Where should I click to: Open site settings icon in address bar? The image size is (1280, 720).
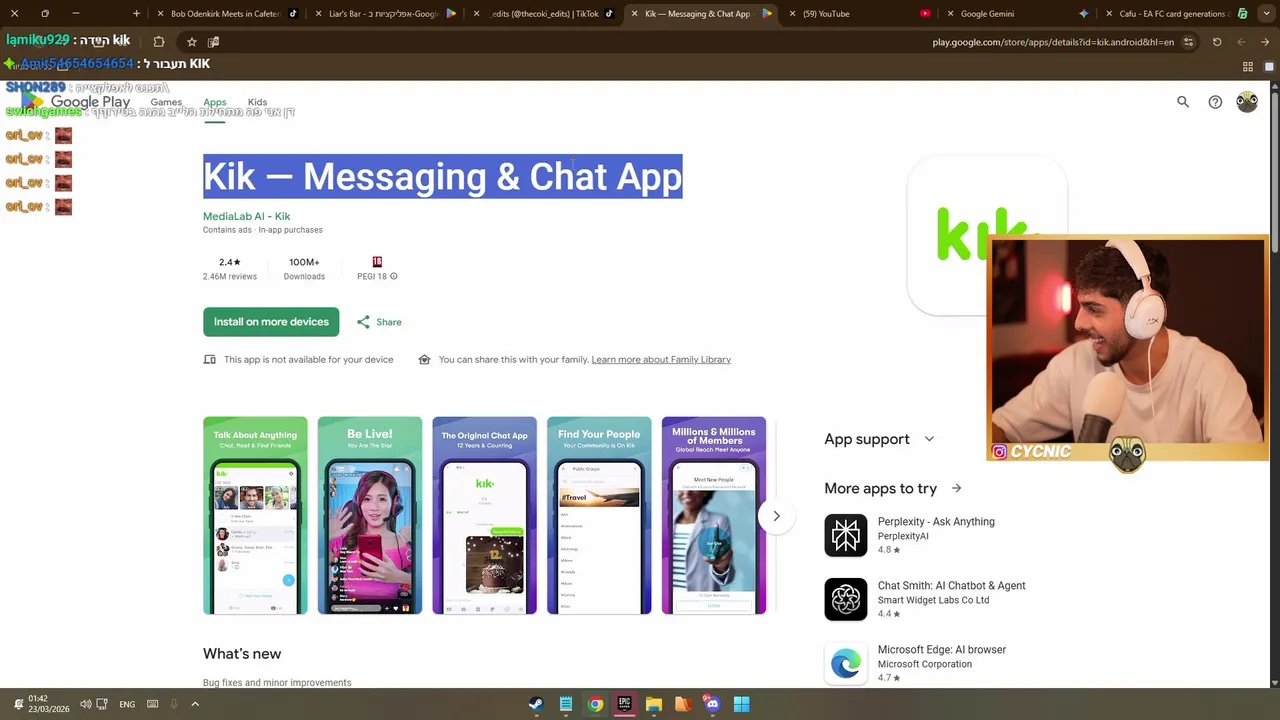[1189, 42]
